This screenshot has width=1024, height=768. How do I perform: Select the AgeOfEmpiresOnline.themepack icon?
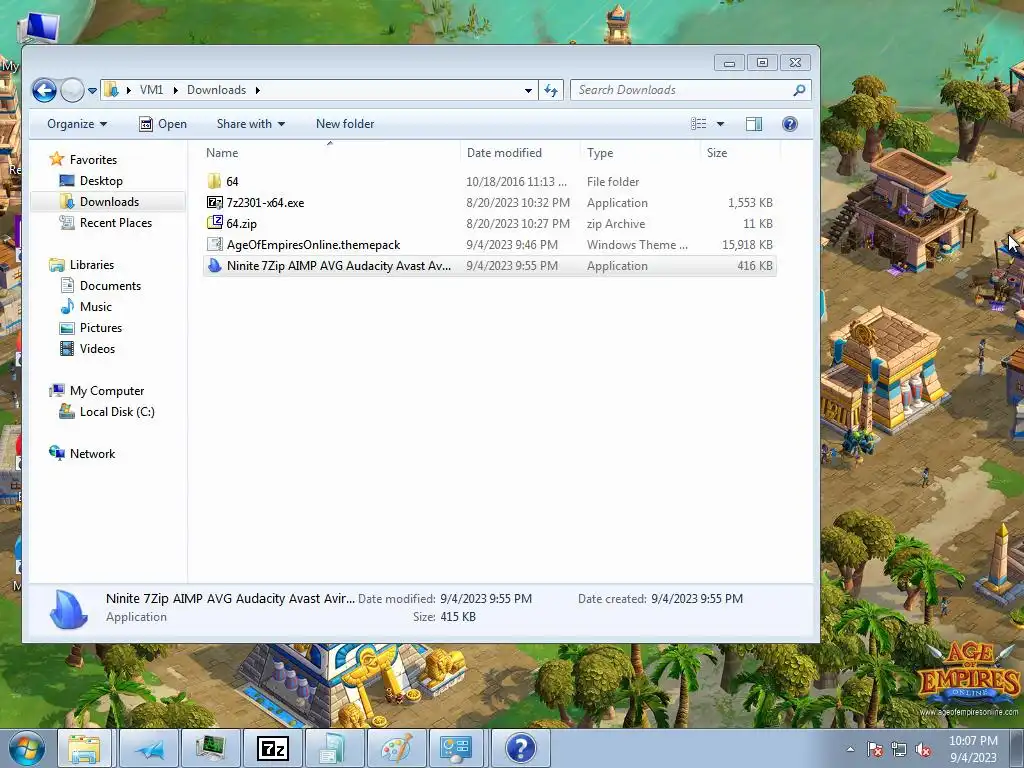[214, 244]
